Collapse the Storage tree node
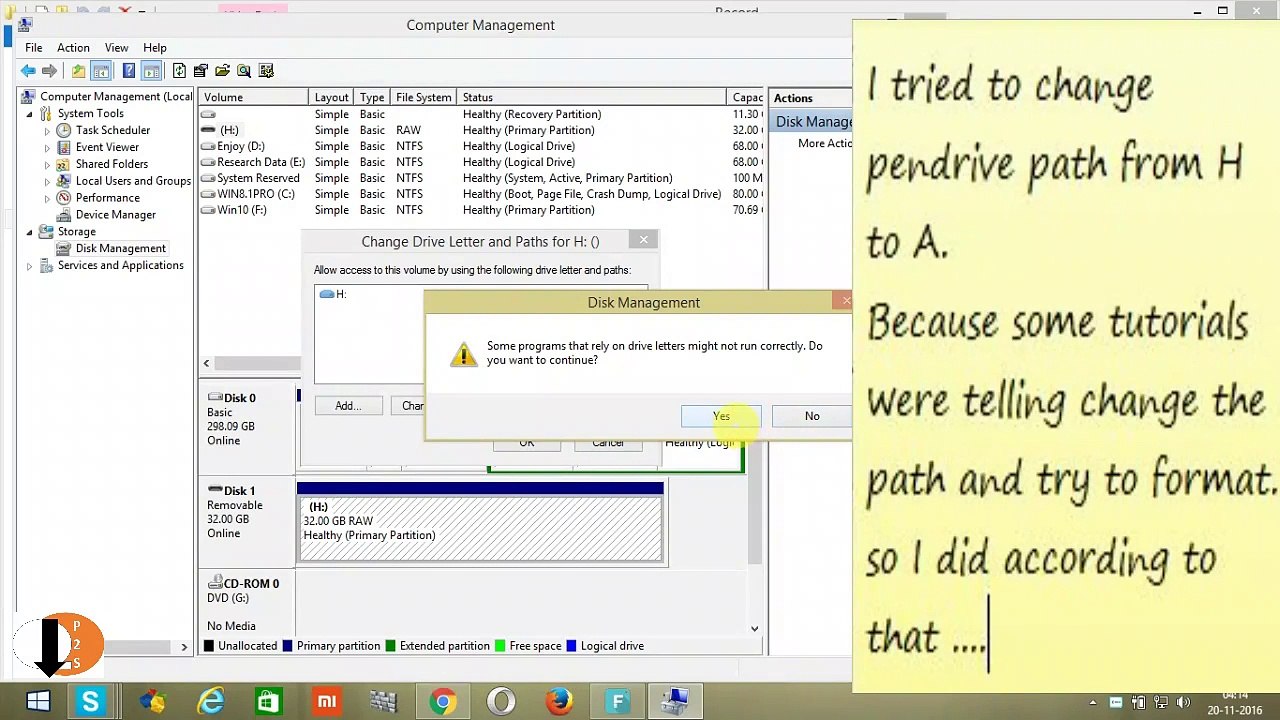This screenshot has width=1280, height=720. 30,232
